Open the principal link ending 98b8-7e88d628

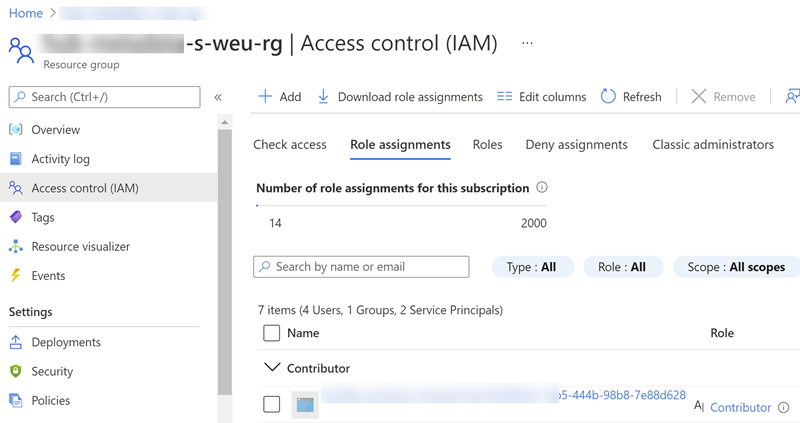[622, 395]
